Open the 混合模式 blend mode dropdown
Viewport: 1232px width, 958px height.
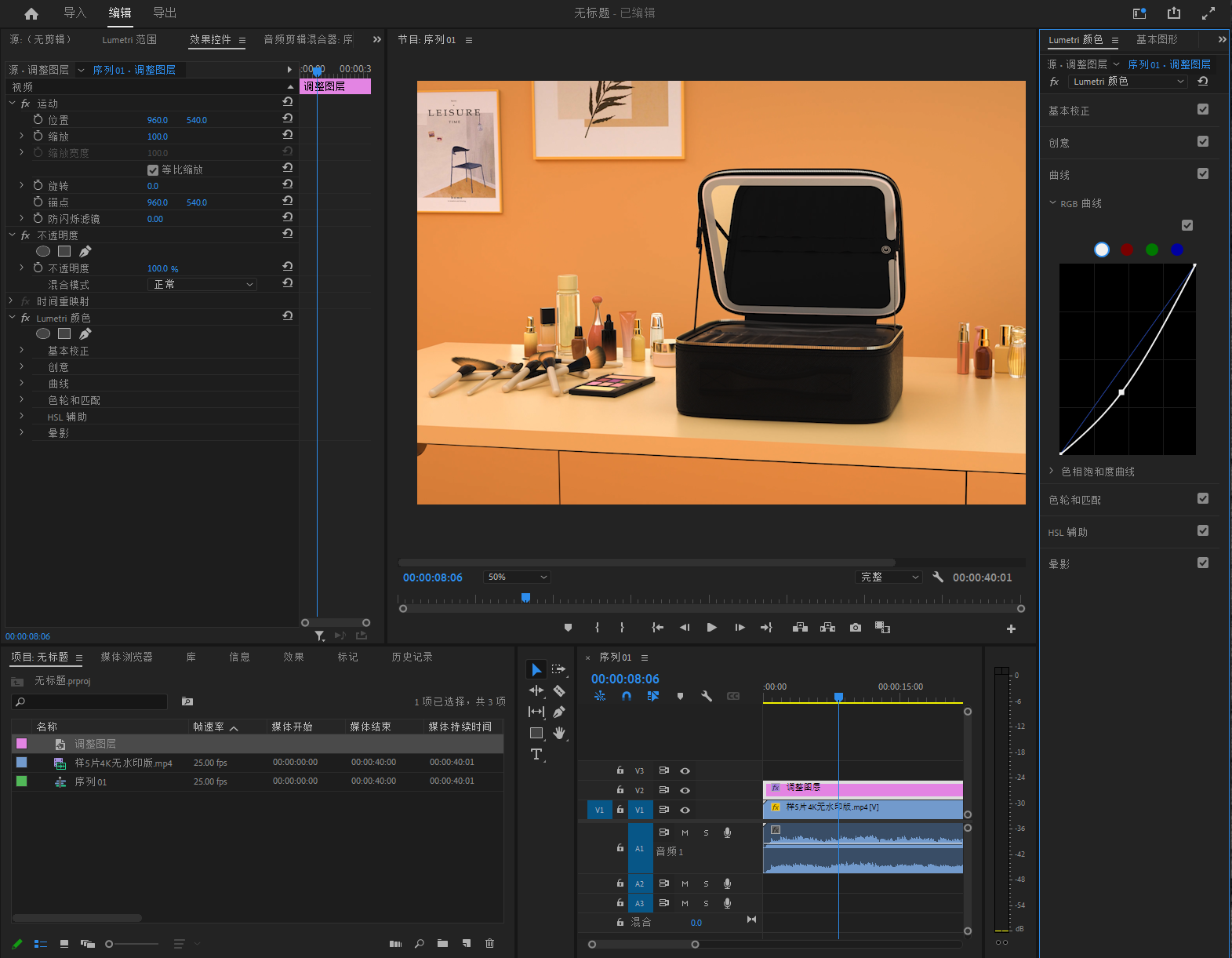[x=202, y=285]
